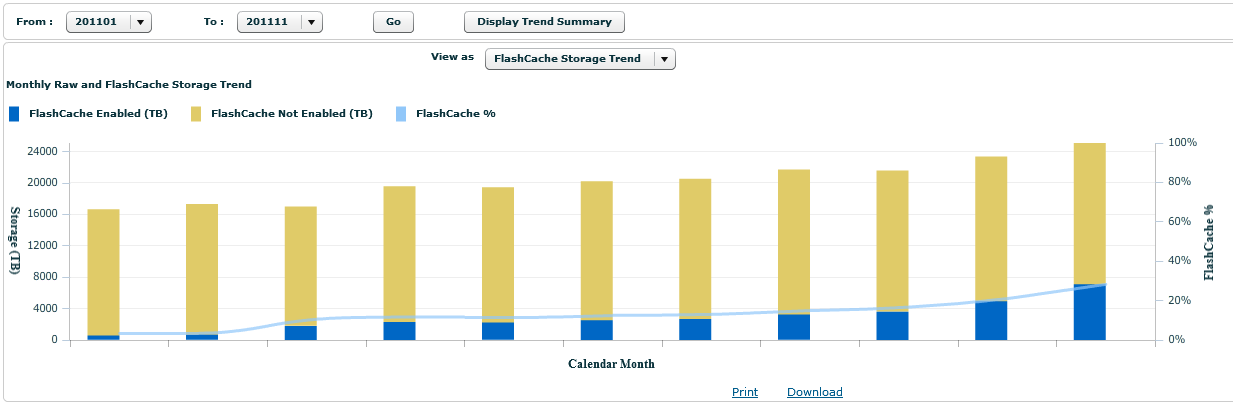The image size is (1233, 411).
Task: Toggle FlashCache % legend label
Action: 455,114
